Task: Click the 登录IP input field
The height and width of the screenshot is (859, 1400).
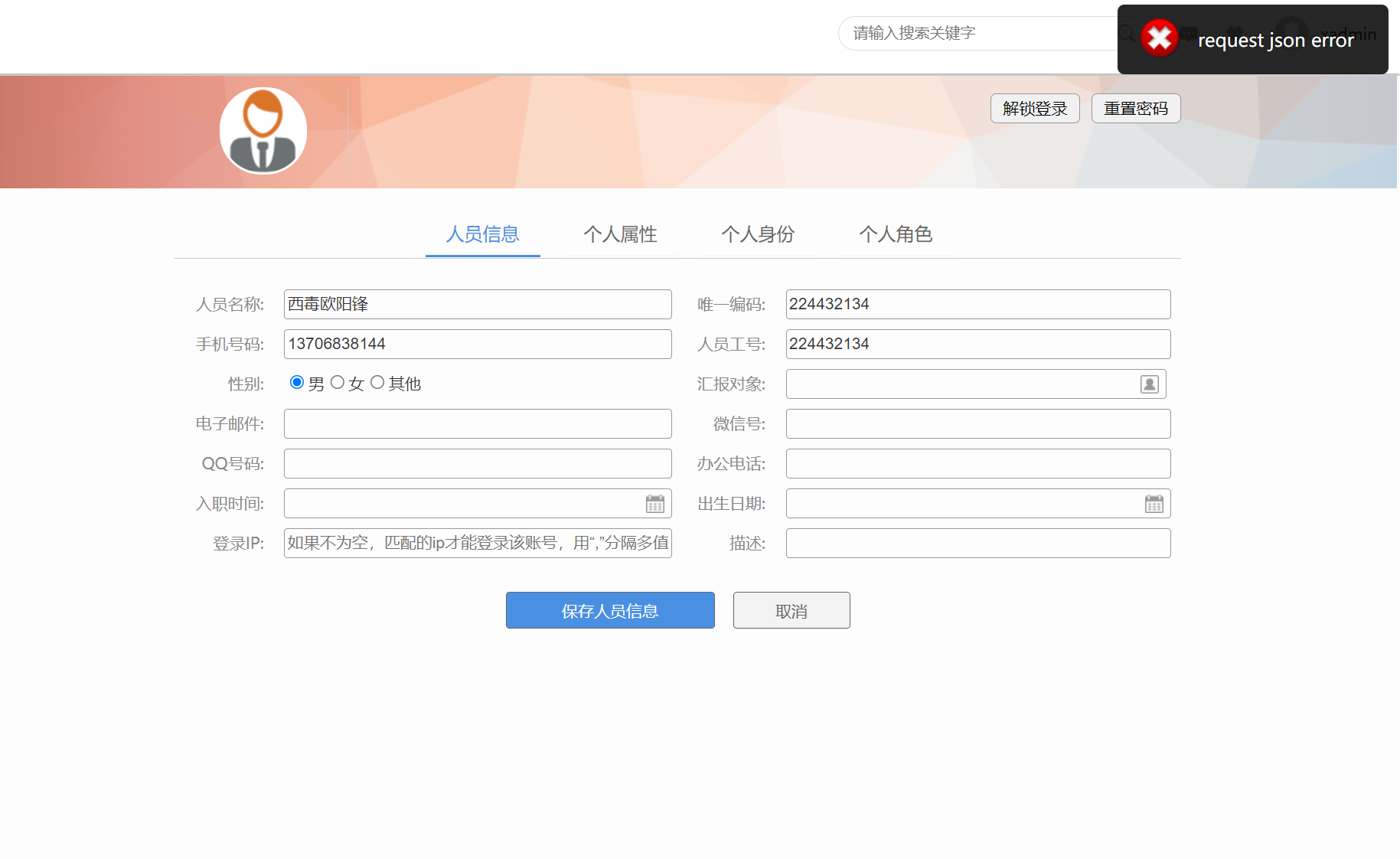Action: coord(478,543)
